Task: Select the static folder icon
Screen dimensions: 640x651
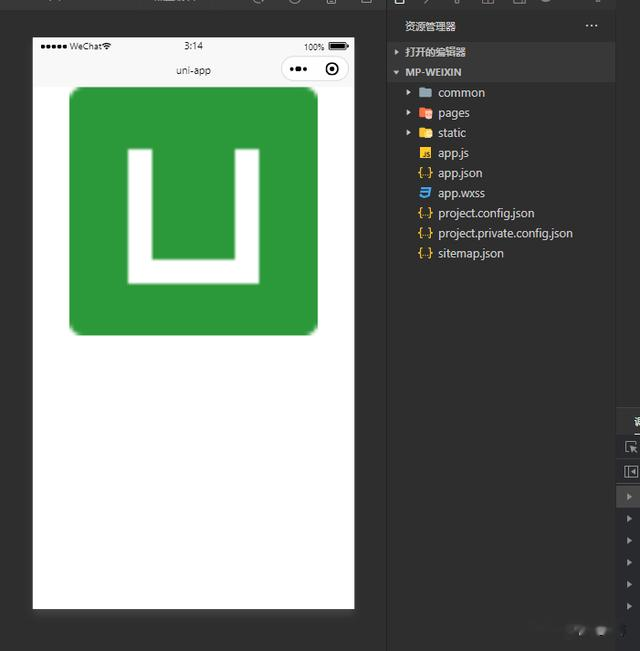Action: click(425, 132)
